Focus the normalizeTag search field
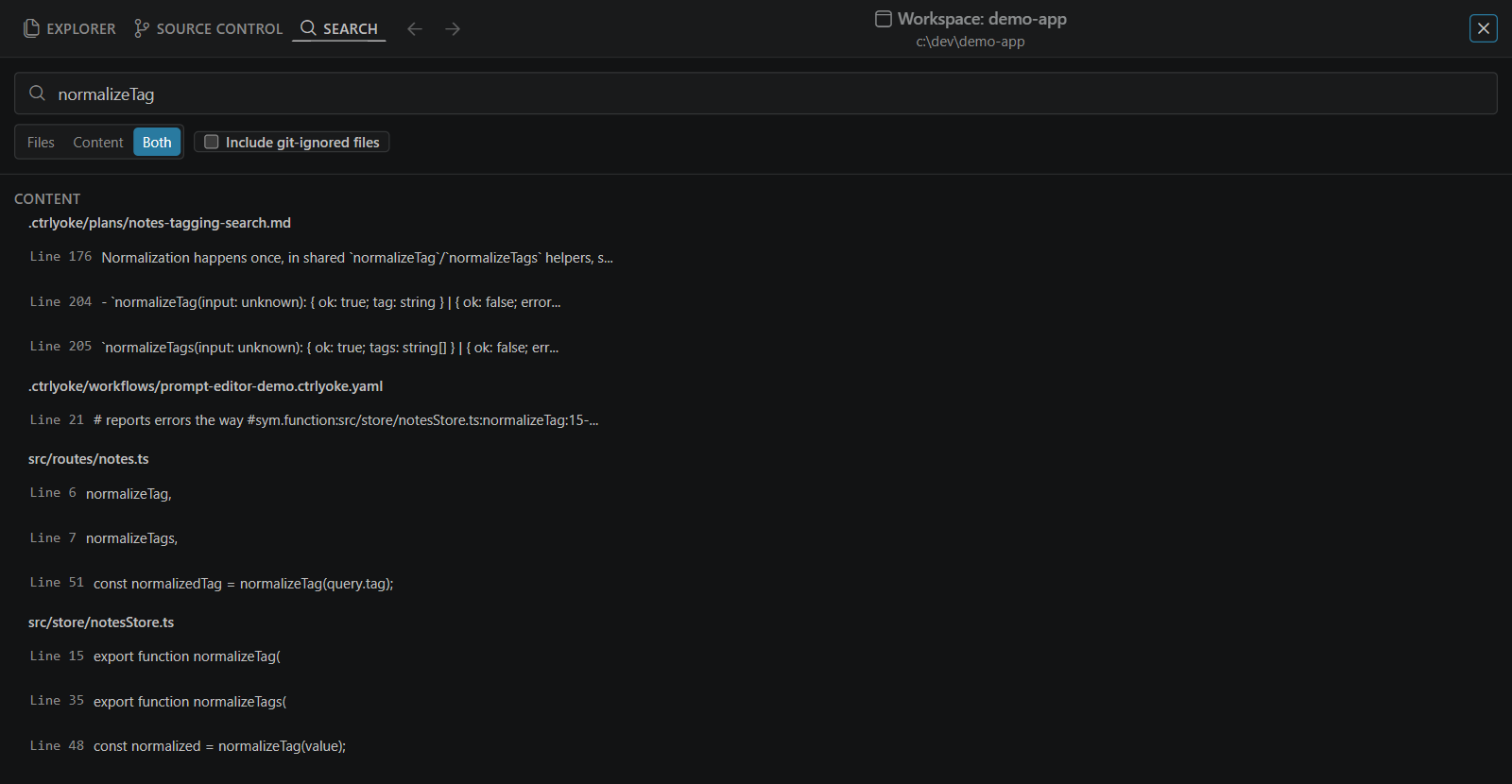The width and height of the screenshot is (1512, 784). [x=756, y=94]
